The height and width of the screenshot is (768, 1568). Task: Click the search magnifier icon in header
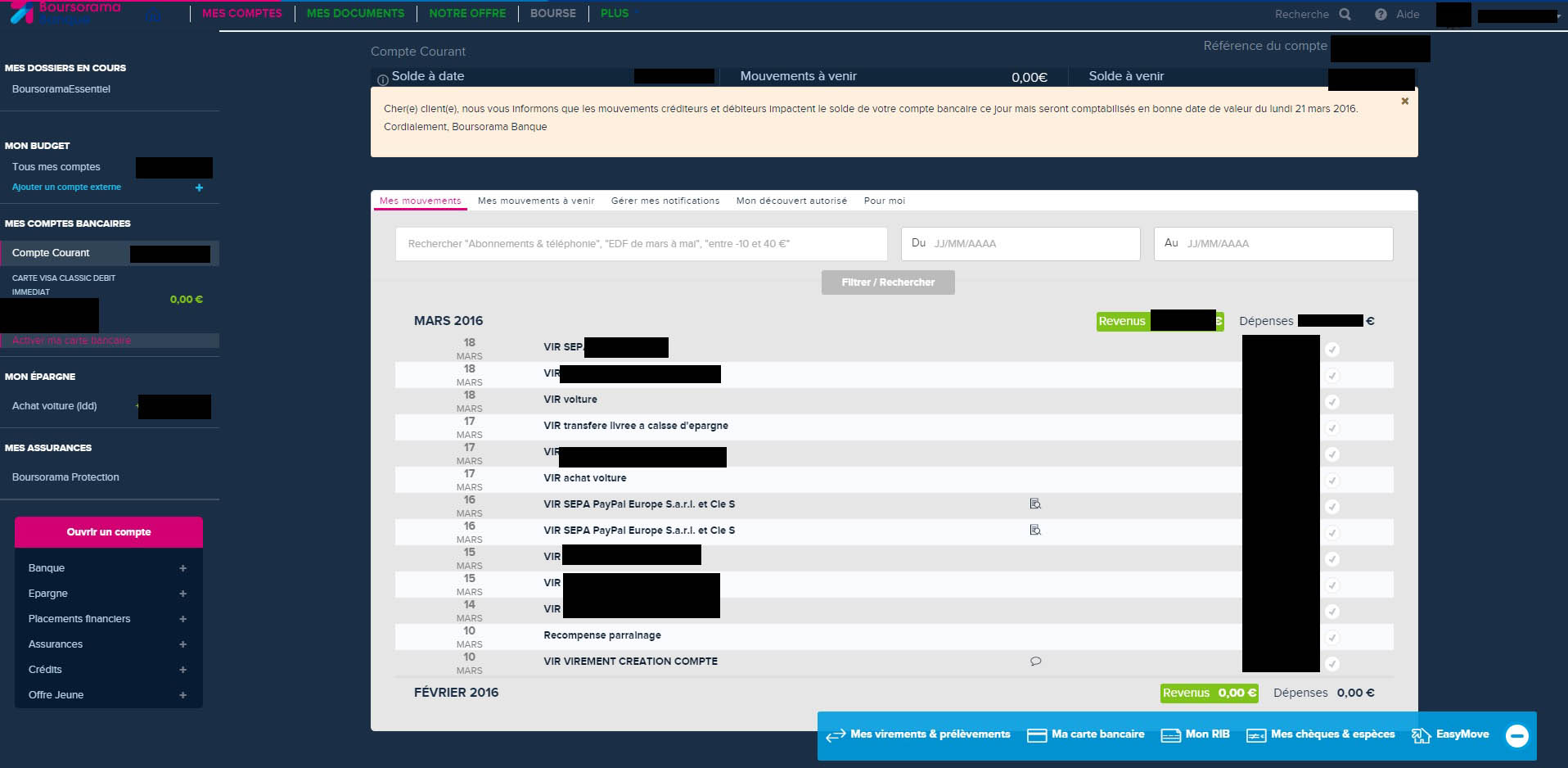(x=1345, y=14)
